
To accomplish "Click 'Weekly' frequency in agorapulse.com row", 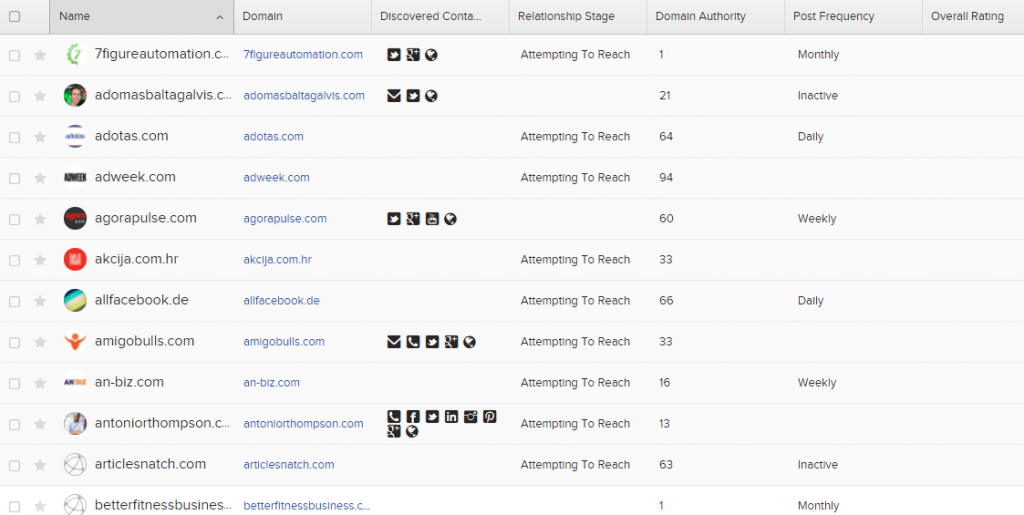I will (817, 219).
